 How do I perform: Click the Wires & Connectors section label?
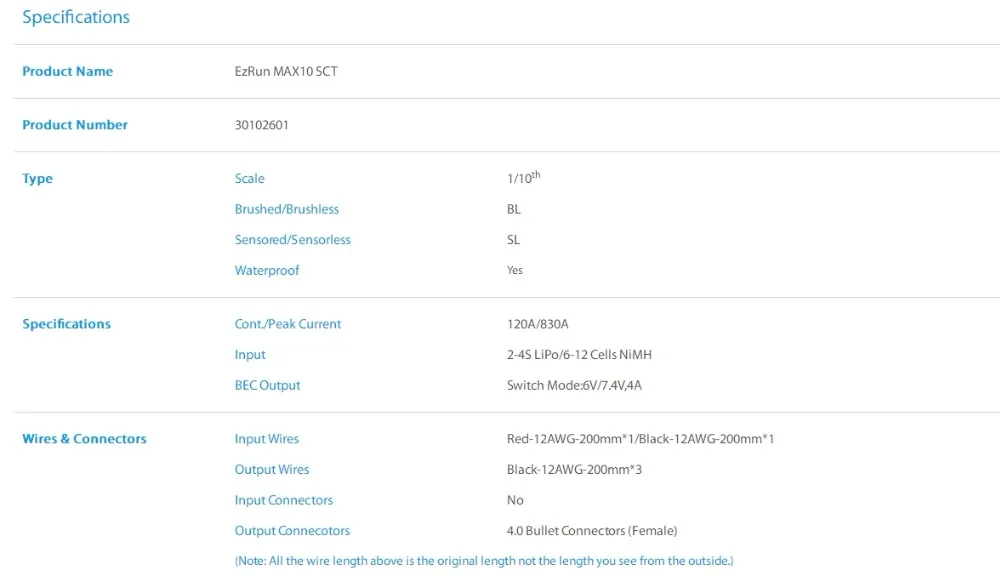tap(84, 439)
